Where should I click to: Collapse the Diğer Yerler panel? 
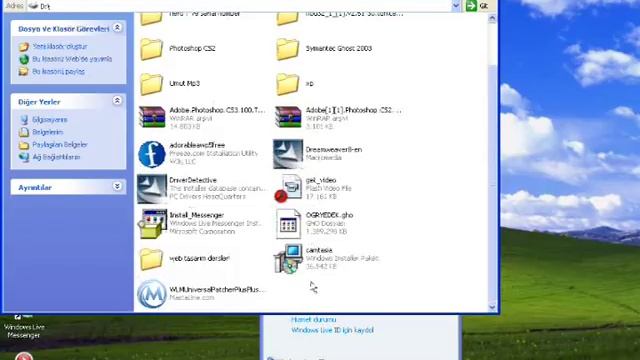[x=117, y=100]
